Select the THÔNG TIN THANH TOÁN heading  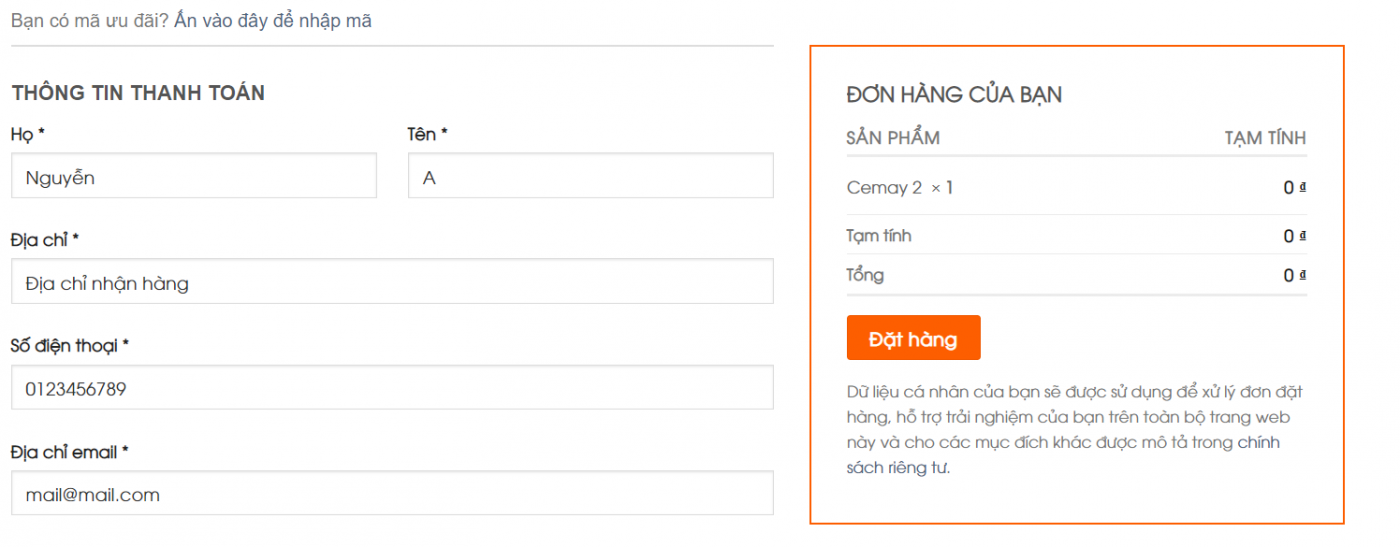[138, 93]
